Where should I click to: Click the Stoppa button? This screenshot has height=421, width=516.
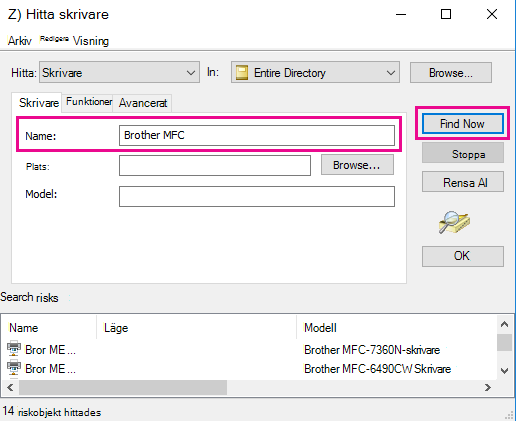(463, 153)
